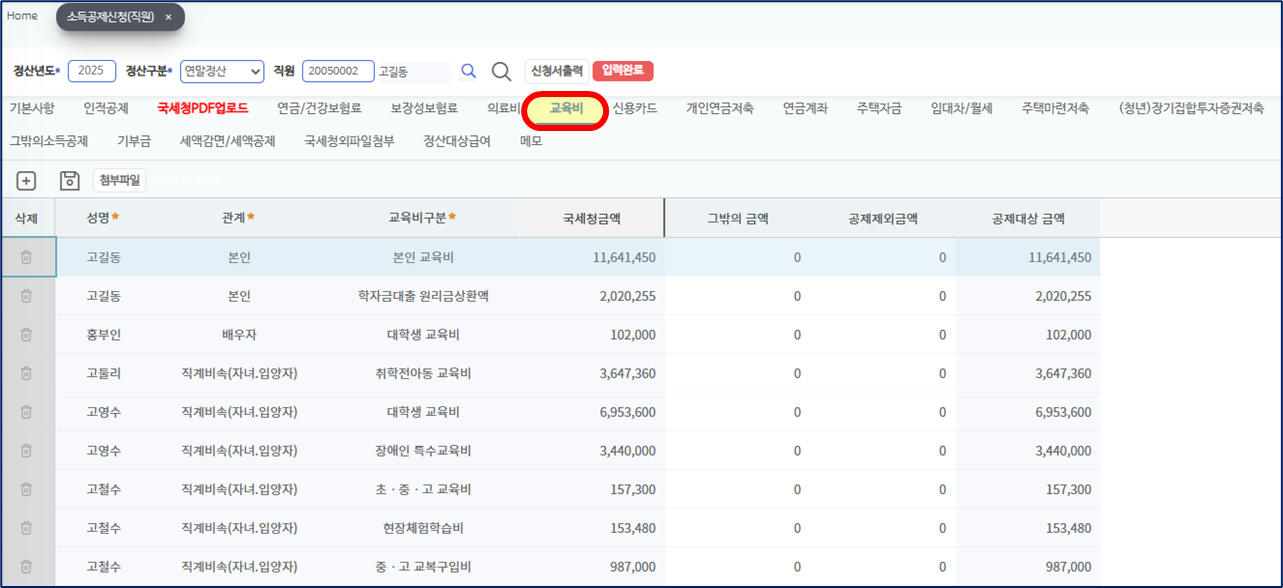Image resolution: width=1283 pixels, height=588 pixels.
Task: Delete 고영수 대학생 교육비 row via trash icon
Action: tap(26, 412)
